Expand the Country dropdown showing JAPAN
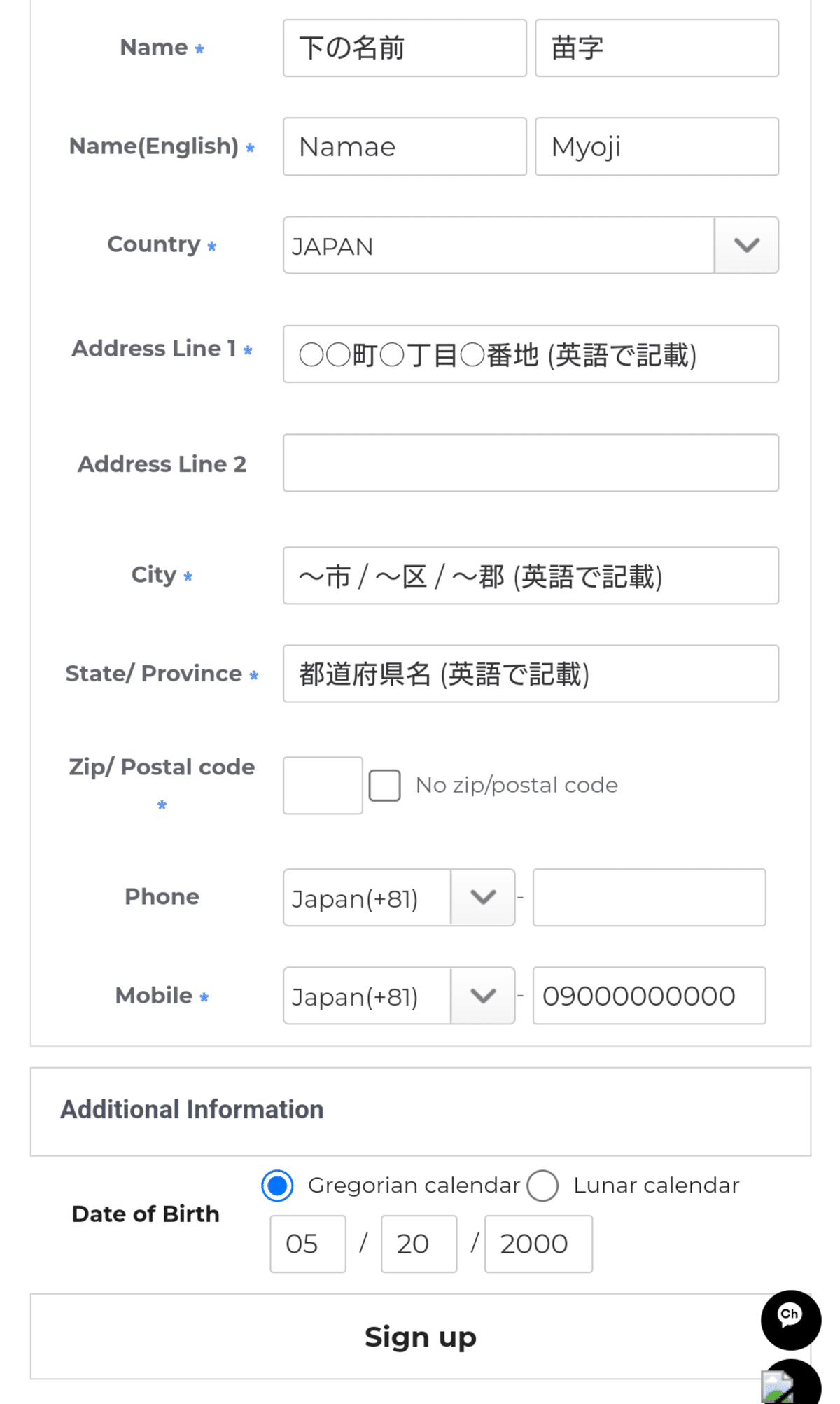 pos(531,245)
